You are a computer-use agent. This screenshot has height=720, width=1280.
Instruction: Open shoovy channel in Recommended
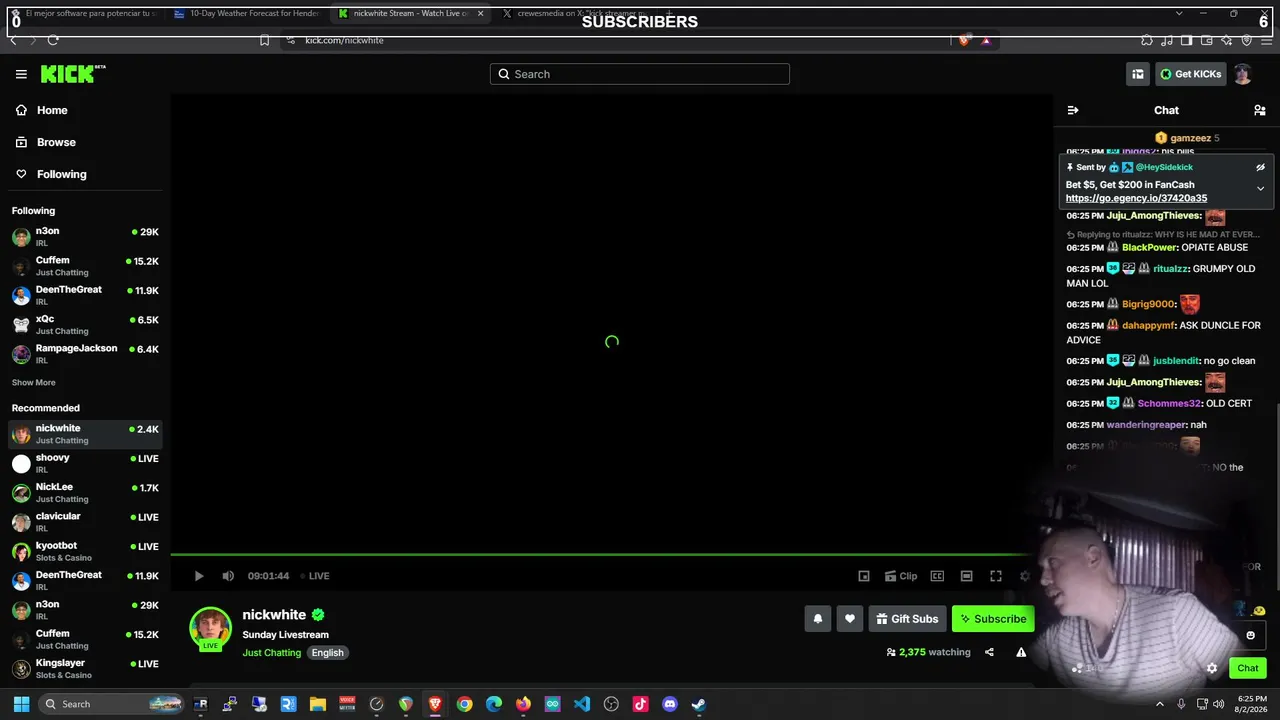(x=85, y=463)
